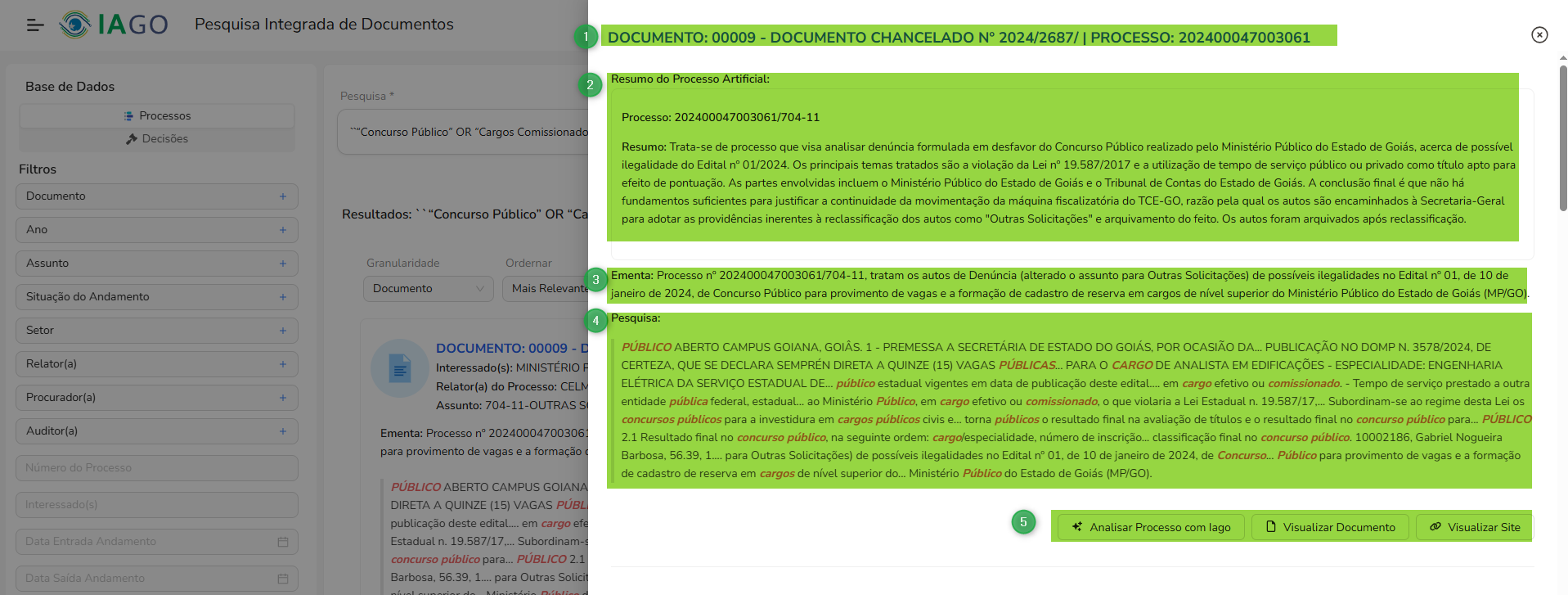
Task: Open the Granularidade Documento dropdown
Action: (x=428, y=289)
